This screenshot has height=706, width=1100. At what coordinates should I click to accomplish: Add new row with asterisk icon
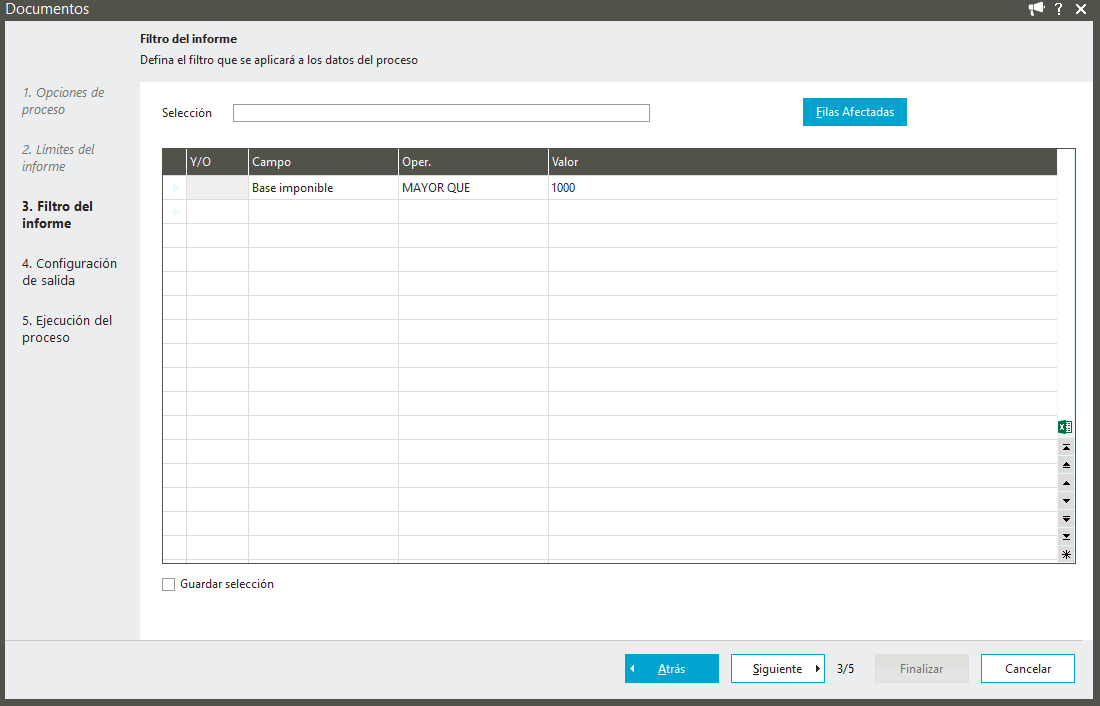tap(1066, 554)
